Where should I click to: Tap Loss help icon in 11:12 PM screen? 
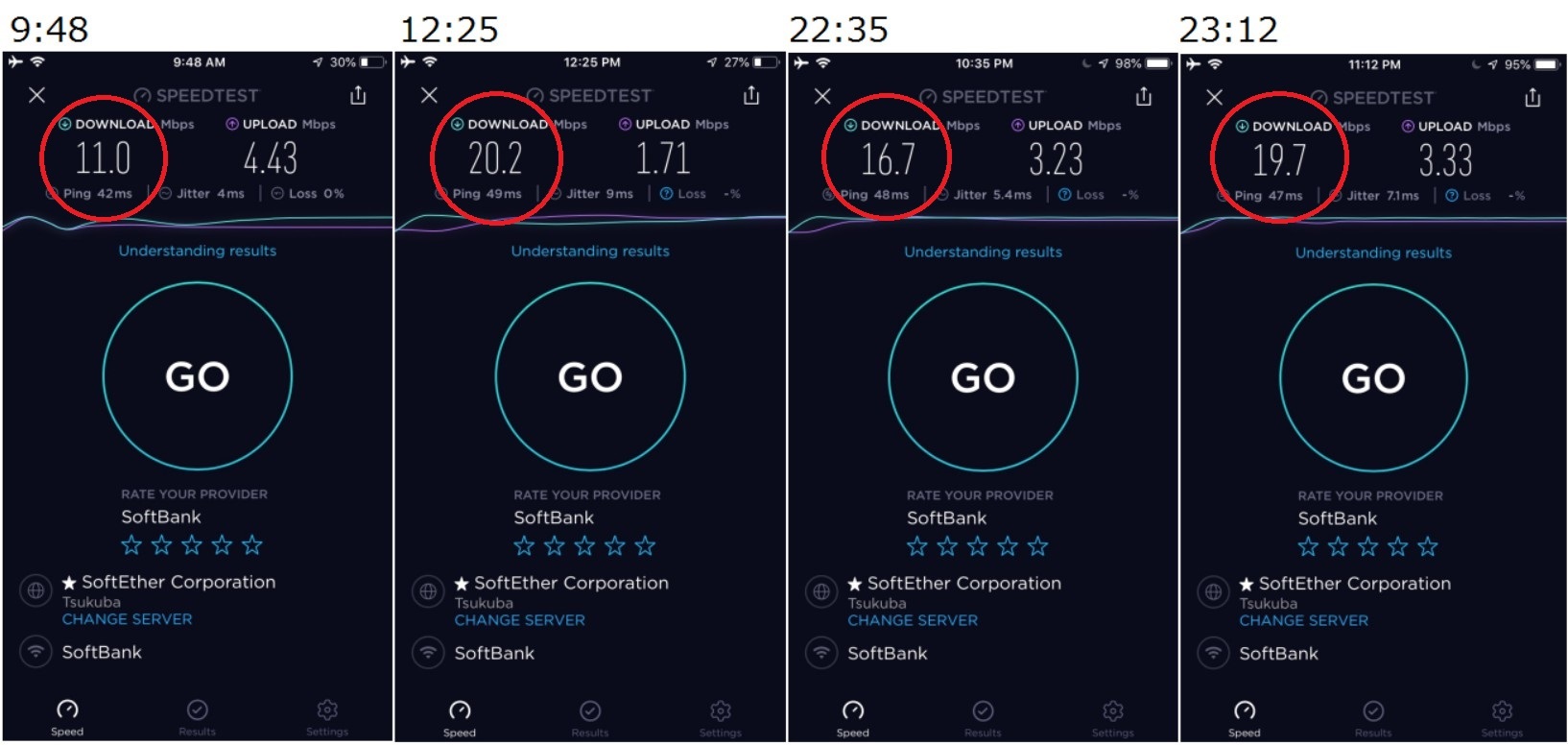point(1452,196)
